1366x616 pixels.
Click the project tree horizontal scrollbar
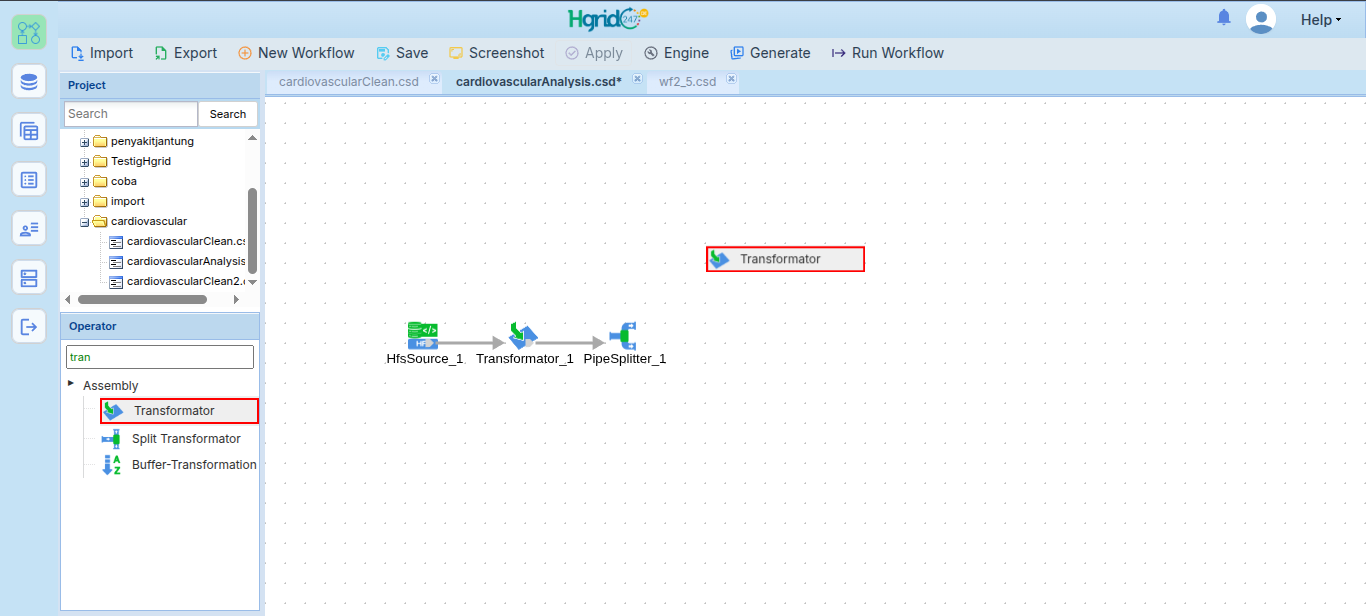pyautogui.click(x=142, y=299)
